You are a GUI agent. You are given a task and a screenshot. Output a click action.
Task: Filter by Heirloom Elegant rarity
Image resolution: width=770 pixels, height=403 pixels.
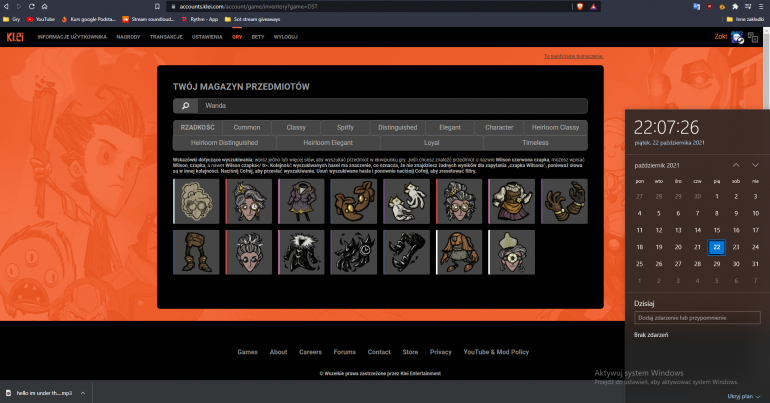[328, 143]
